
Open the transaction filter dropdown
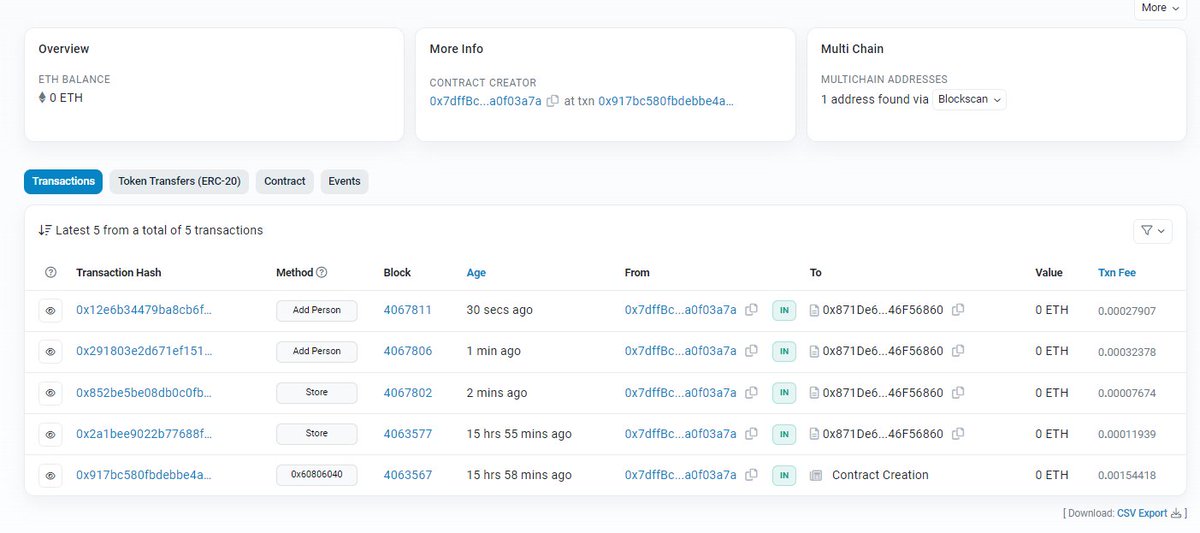coord(1152,231)
